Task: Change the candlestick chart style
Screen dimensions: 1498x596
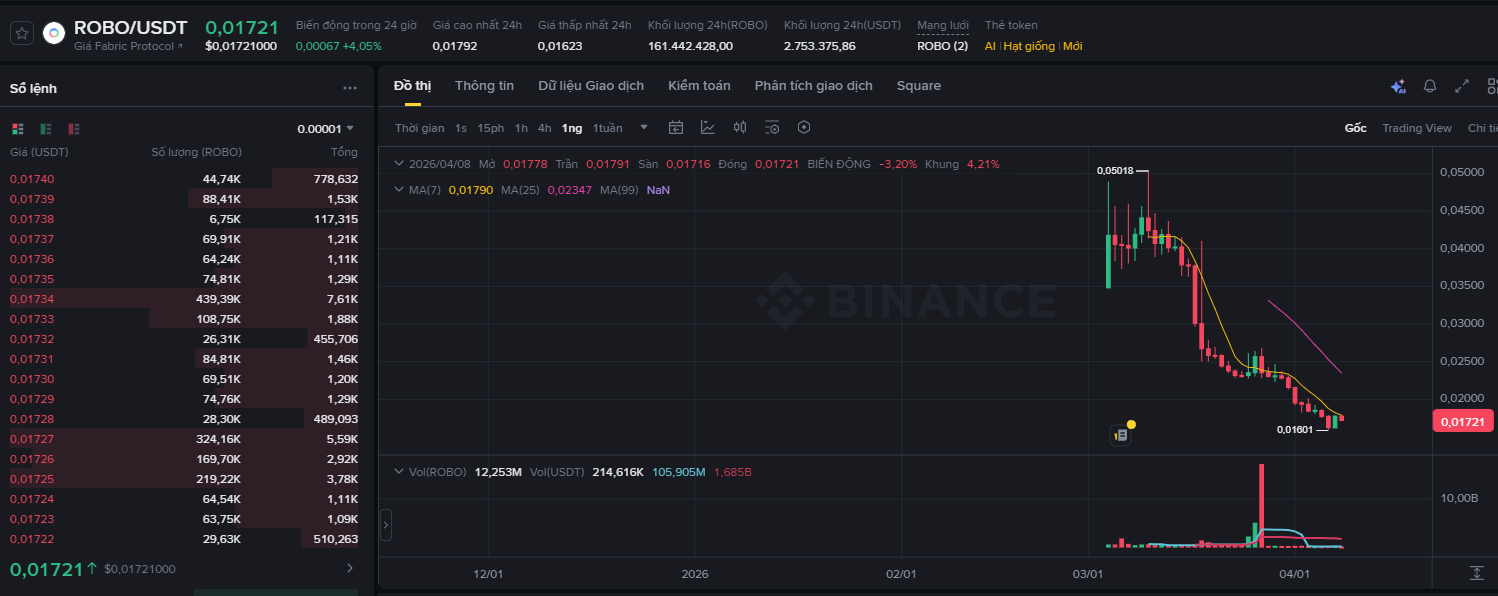Action: pos(740,127)
